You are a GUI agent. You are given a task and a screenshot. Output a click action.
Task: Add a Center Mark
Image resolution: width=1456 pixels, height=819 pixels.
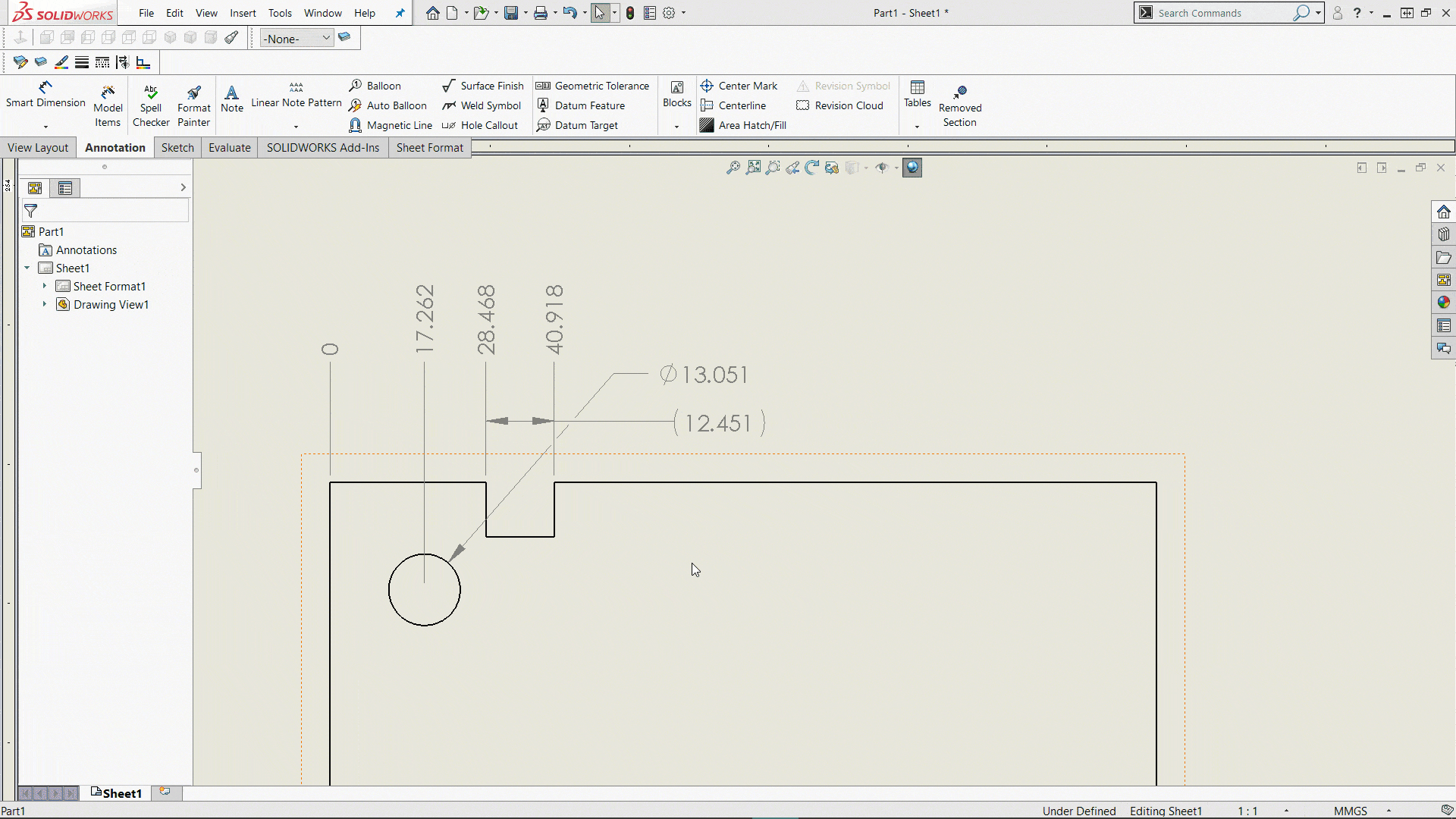(739, 86)
